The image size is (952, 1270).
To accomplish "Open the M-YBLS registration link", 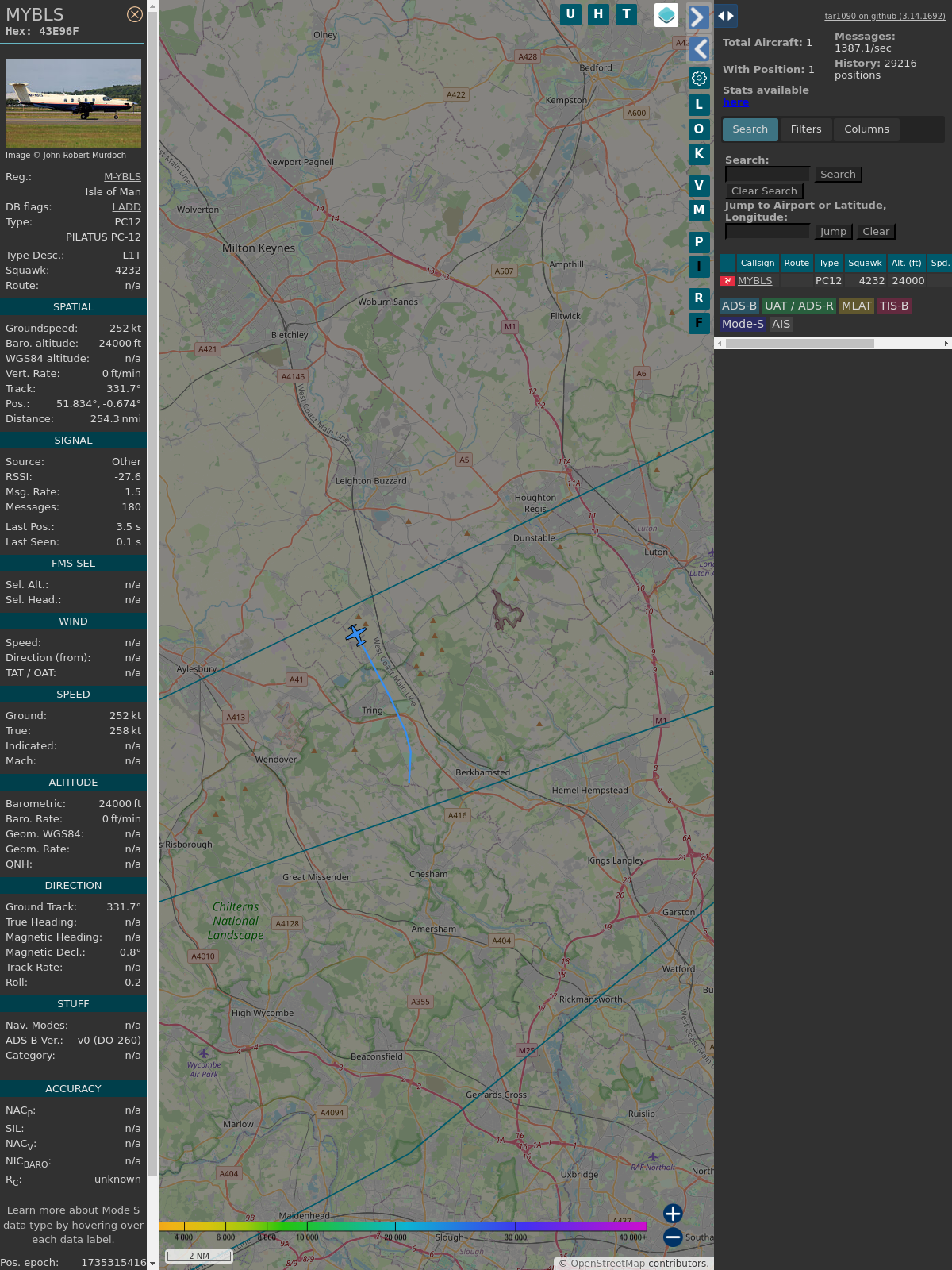I will pyautogui.click(x=122, y=177).
